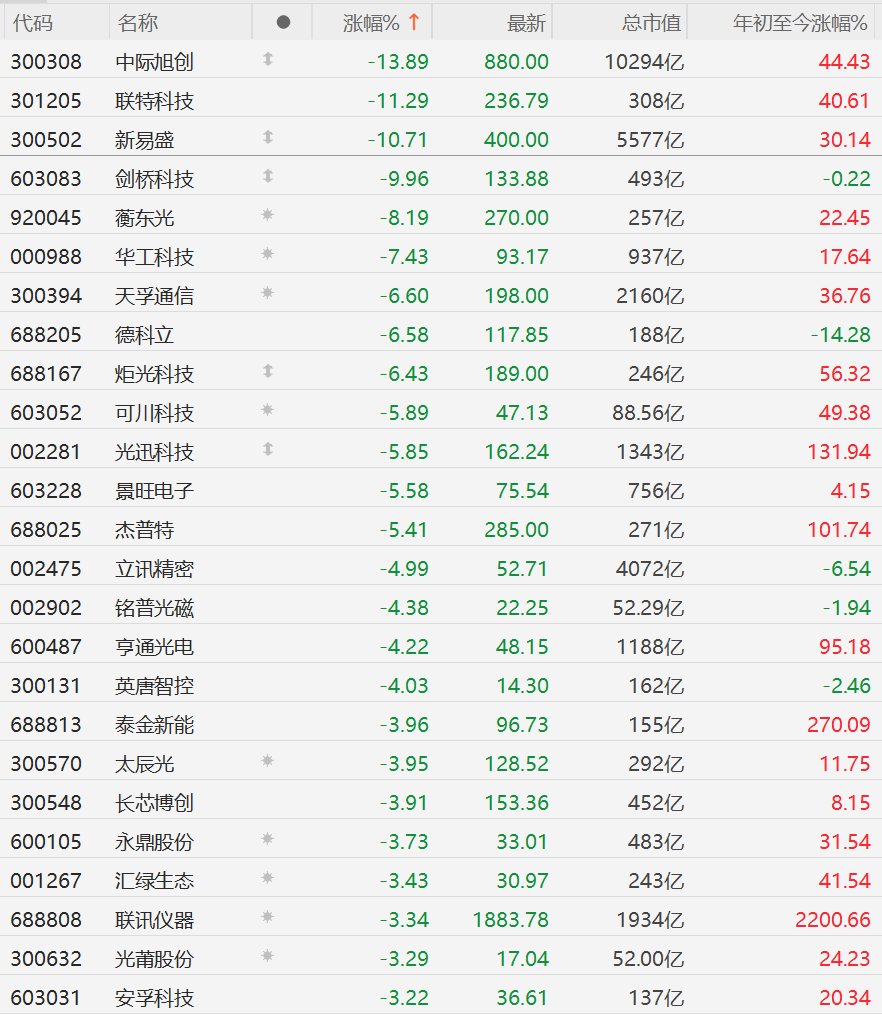Click the up-down marker icon for 光迅科技

pos(268,449)
